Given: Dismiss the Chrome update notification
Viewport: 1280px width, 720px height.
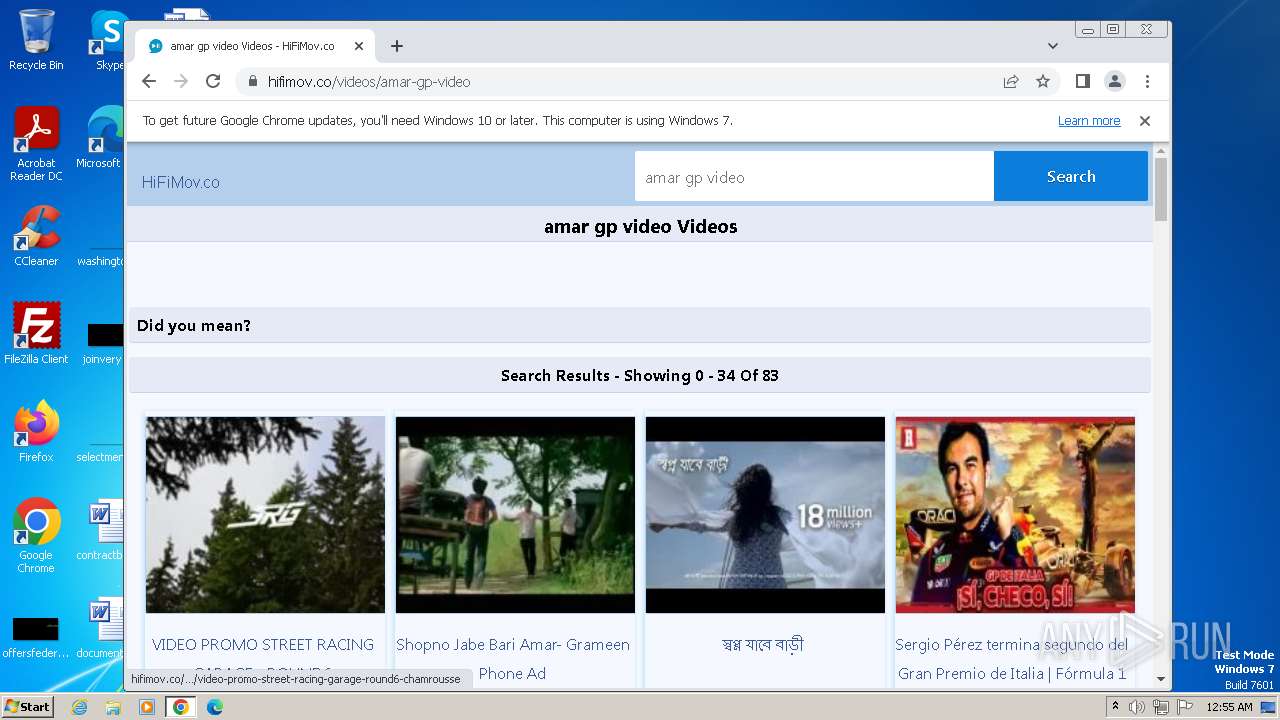Looking at the screenshot, I should coord(1145,121).
